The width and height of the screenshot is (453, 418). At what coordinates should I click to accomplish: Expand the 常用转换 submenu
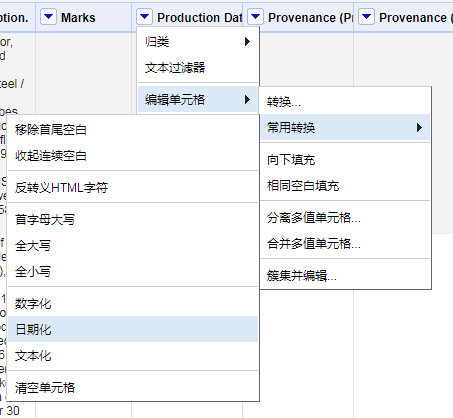coord(345,127)
